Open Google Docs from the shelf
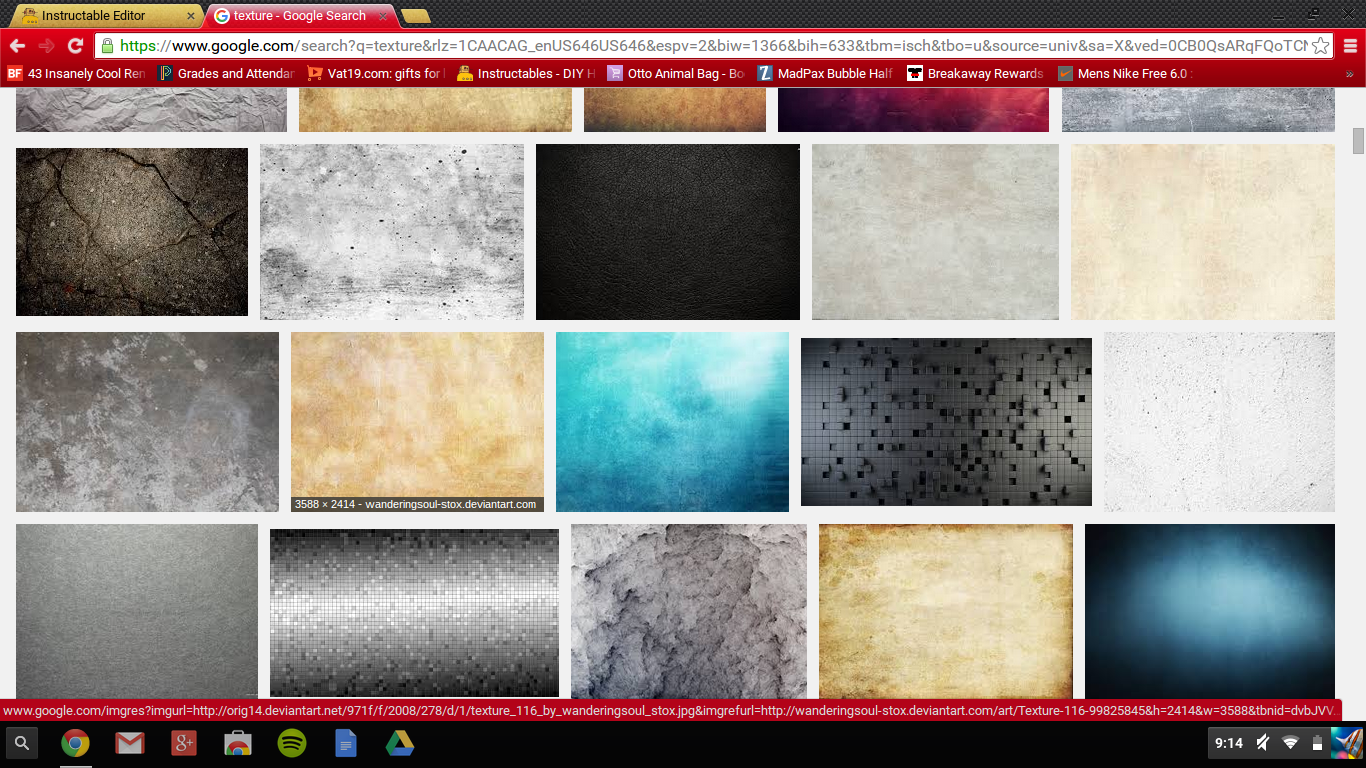The image size is (1366, 768). tap(345, 743)
